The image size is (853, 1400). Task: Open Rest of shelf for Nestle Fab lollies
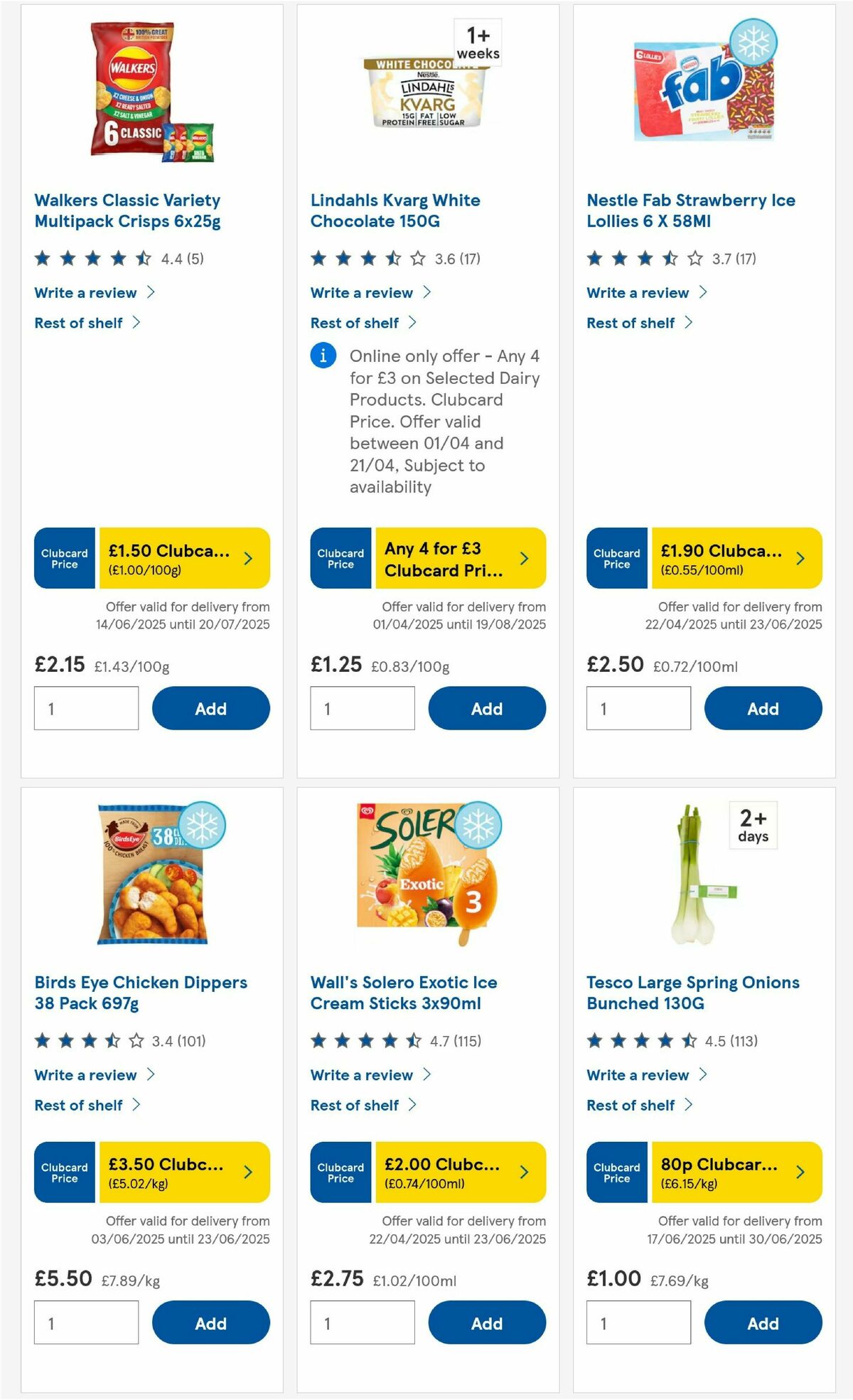pyautogui.click(x=630, y=322)
